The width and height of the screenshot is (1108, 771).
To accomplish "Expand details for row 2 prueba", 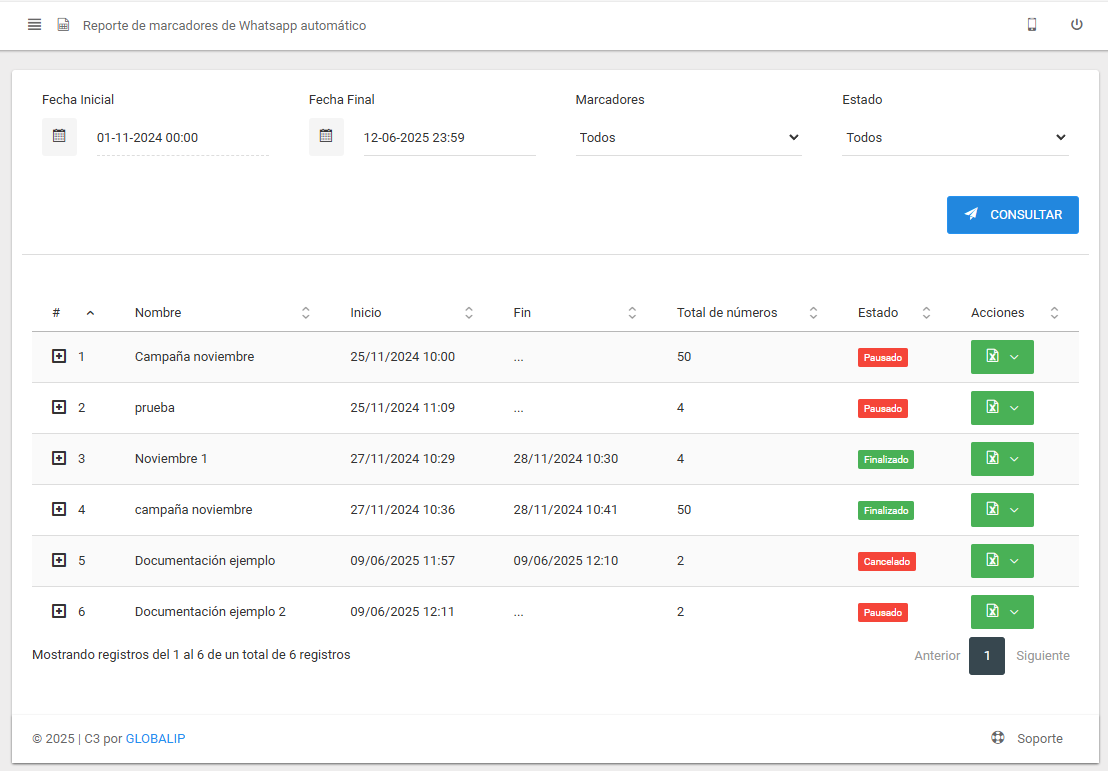I will pyautogui.click(x=59, y=407).
